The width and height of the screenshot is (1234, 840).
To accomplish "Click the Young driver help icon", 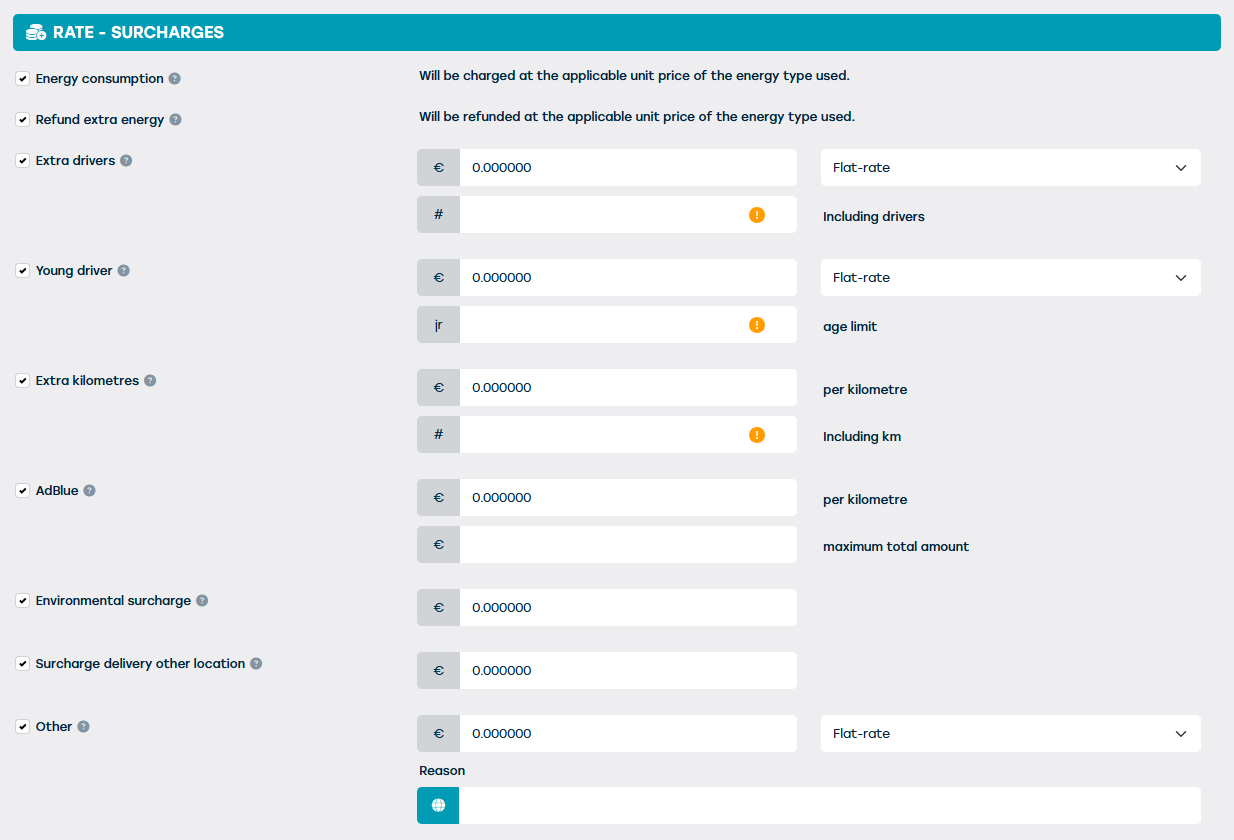I will coord(124,271).
